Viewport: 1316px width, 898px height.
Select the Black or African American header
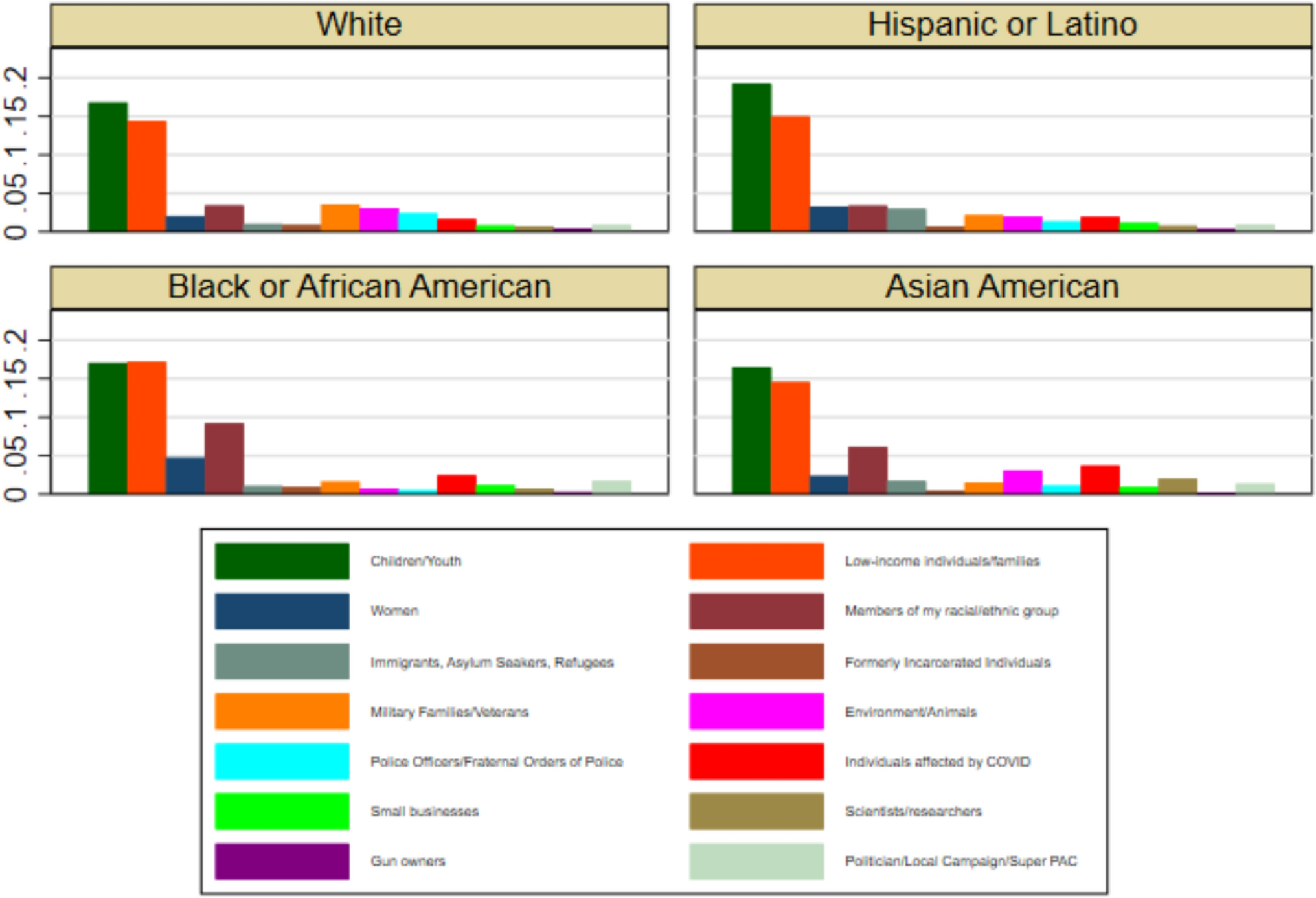359,287
